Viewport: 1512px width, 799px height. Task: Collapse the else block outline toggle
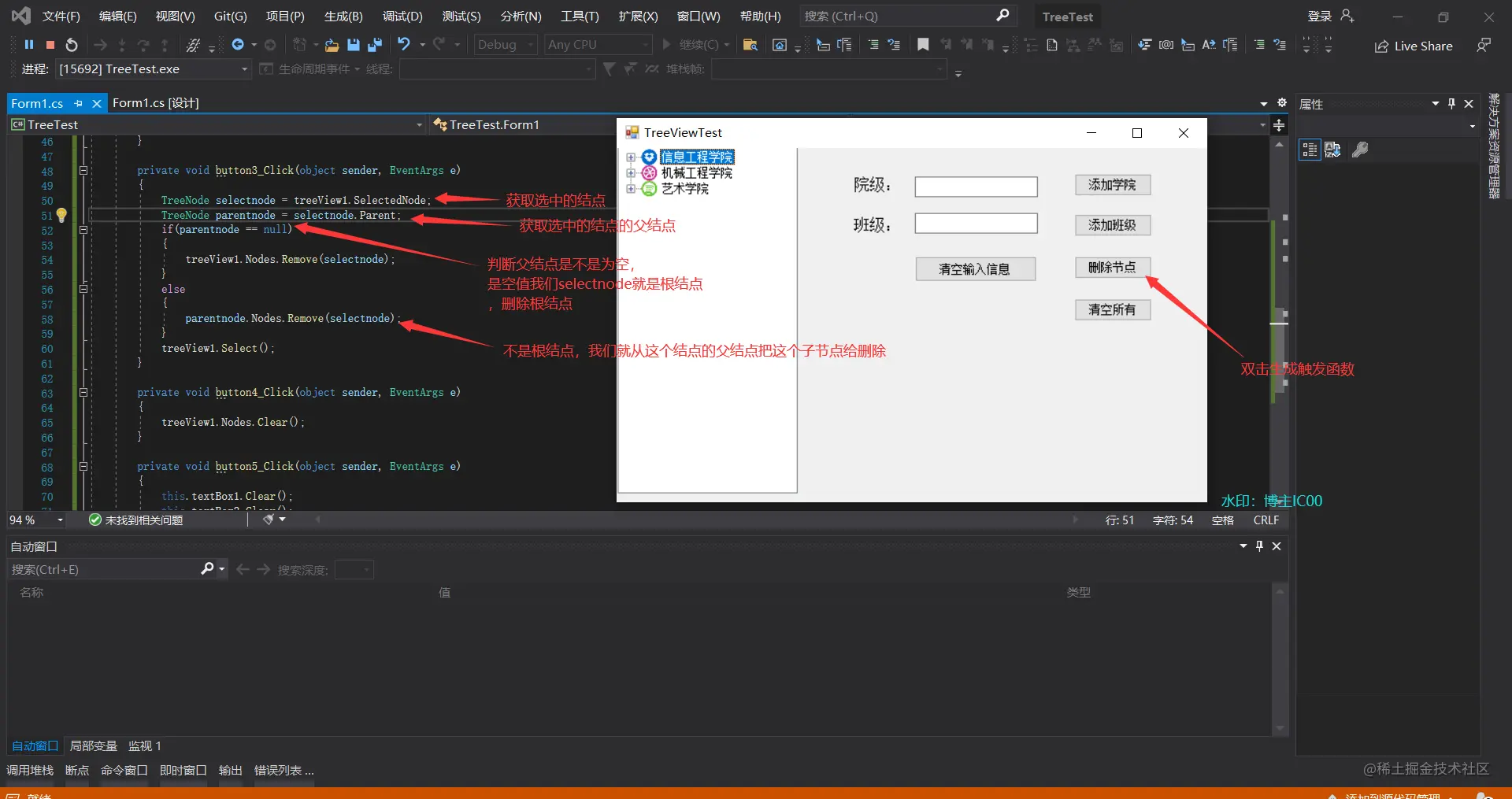click(x=83, y=289)
